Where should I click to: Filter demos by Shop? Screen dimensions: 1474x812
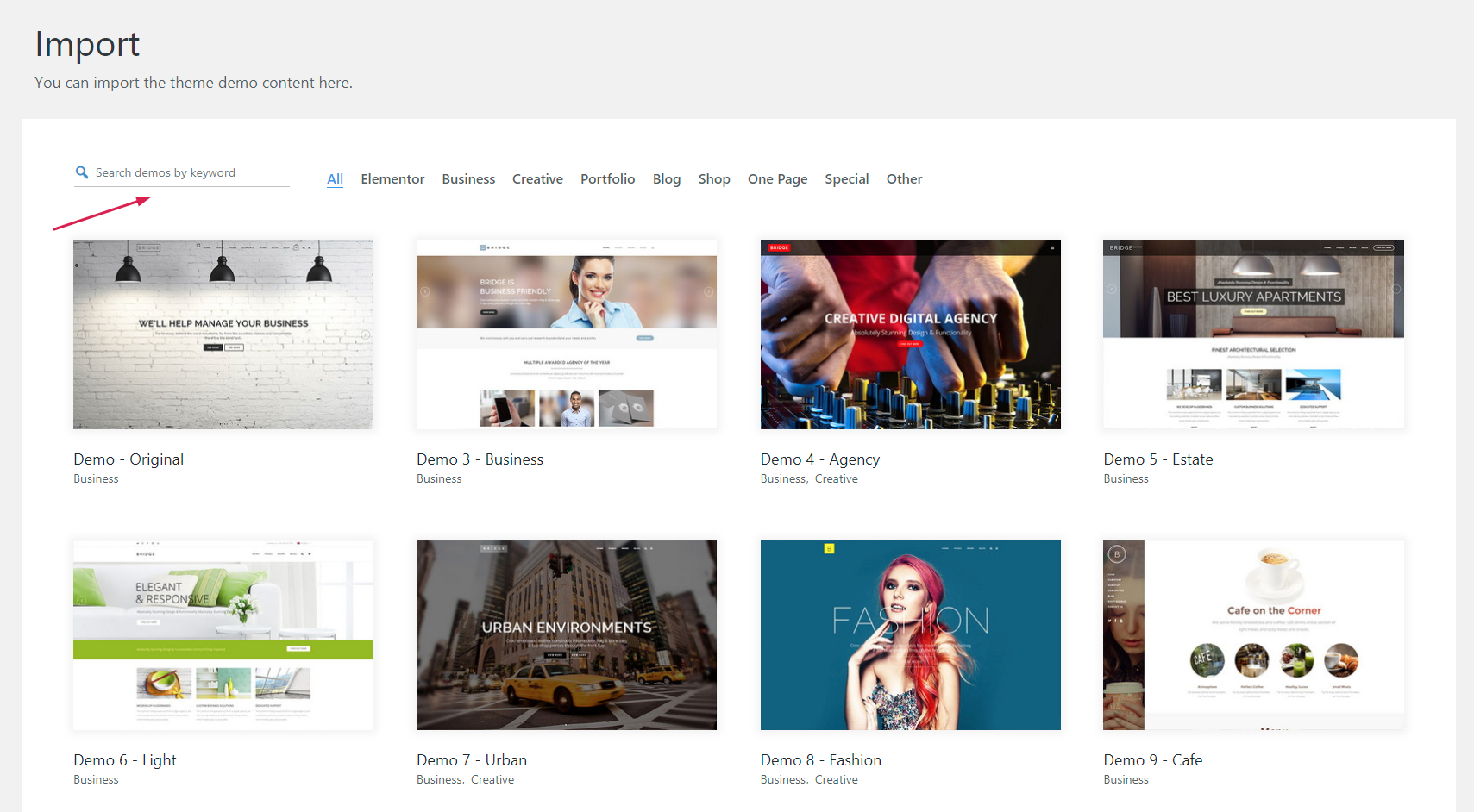(x=714, y=179)
